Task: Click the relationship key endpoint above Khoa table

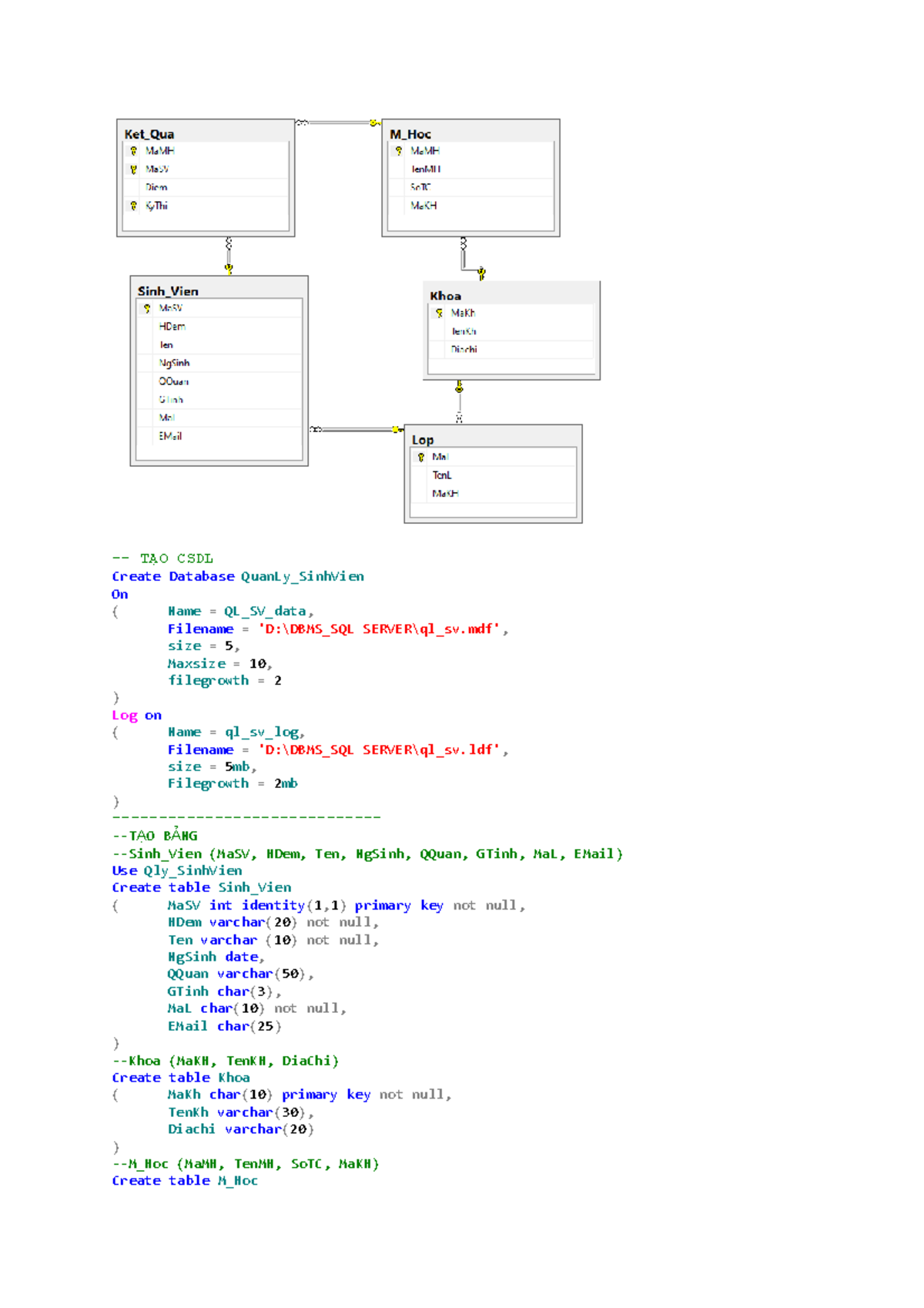Action: pos(481,273)
